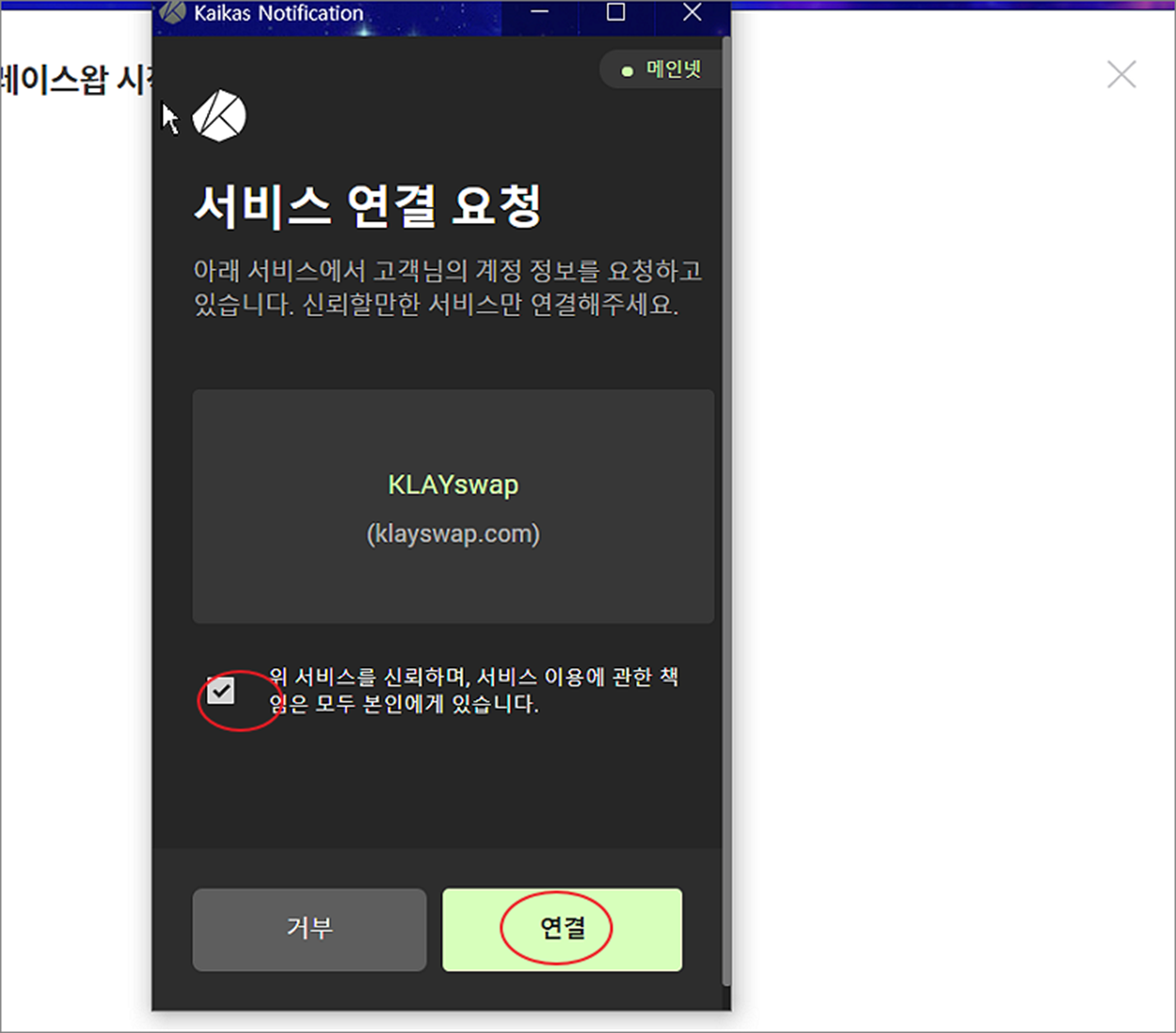Screen dimensions: 1176x1033
Task: Click the trust agreement statement text
Action: (x=474, y=690)
